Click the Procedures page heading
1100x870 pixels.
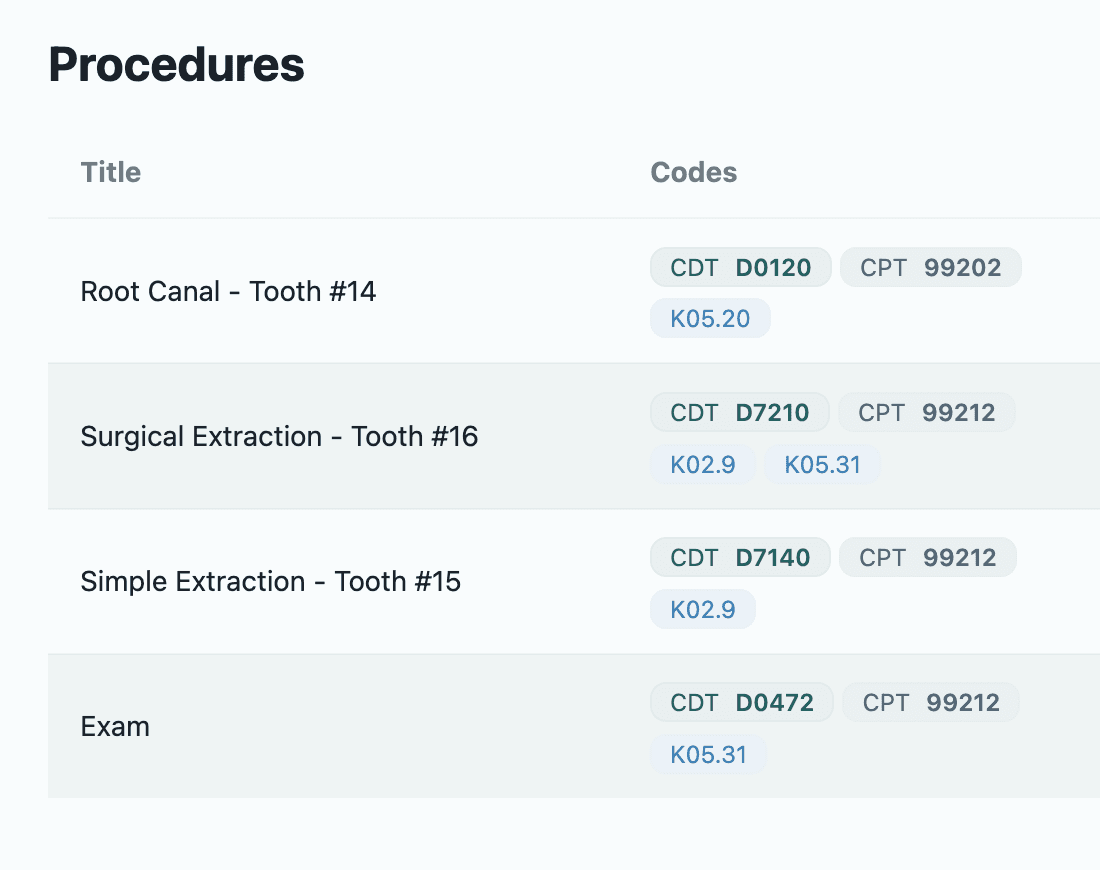coord(176,66)
